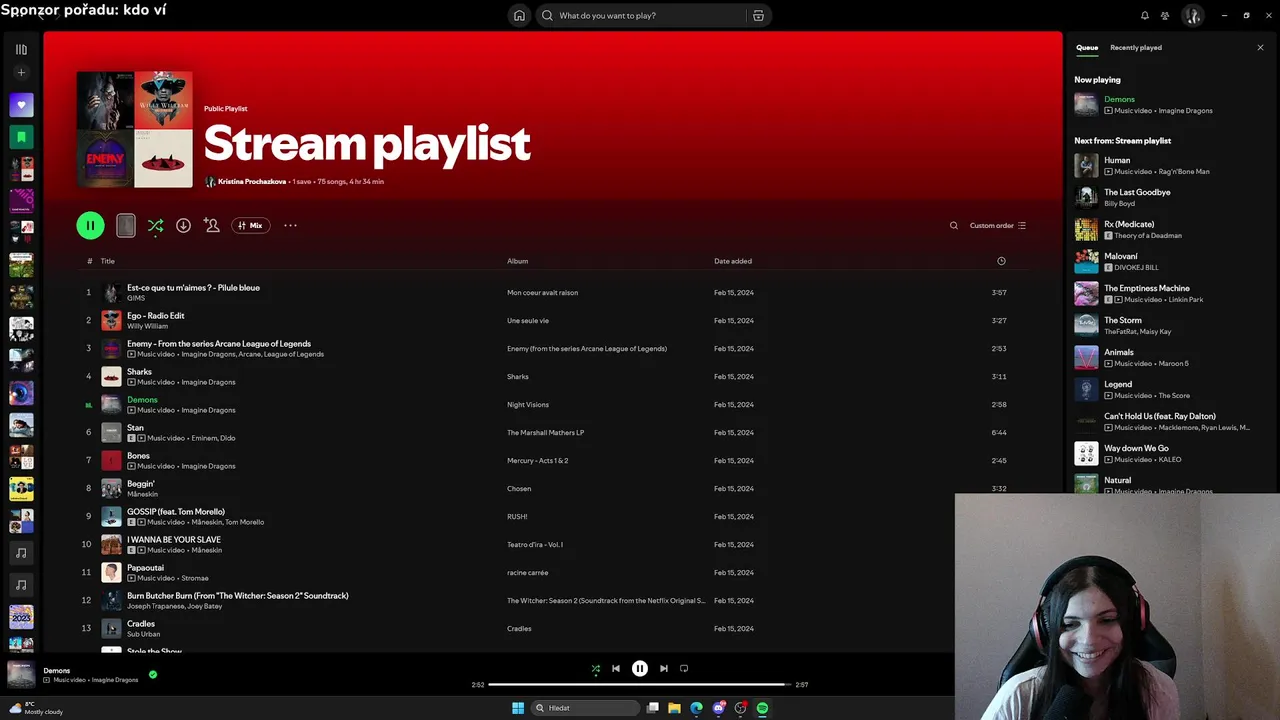This screenshot has height=720, width=1280.
Task: Toggle saved checkmark for Demons
Action: [x=153, y=674]
